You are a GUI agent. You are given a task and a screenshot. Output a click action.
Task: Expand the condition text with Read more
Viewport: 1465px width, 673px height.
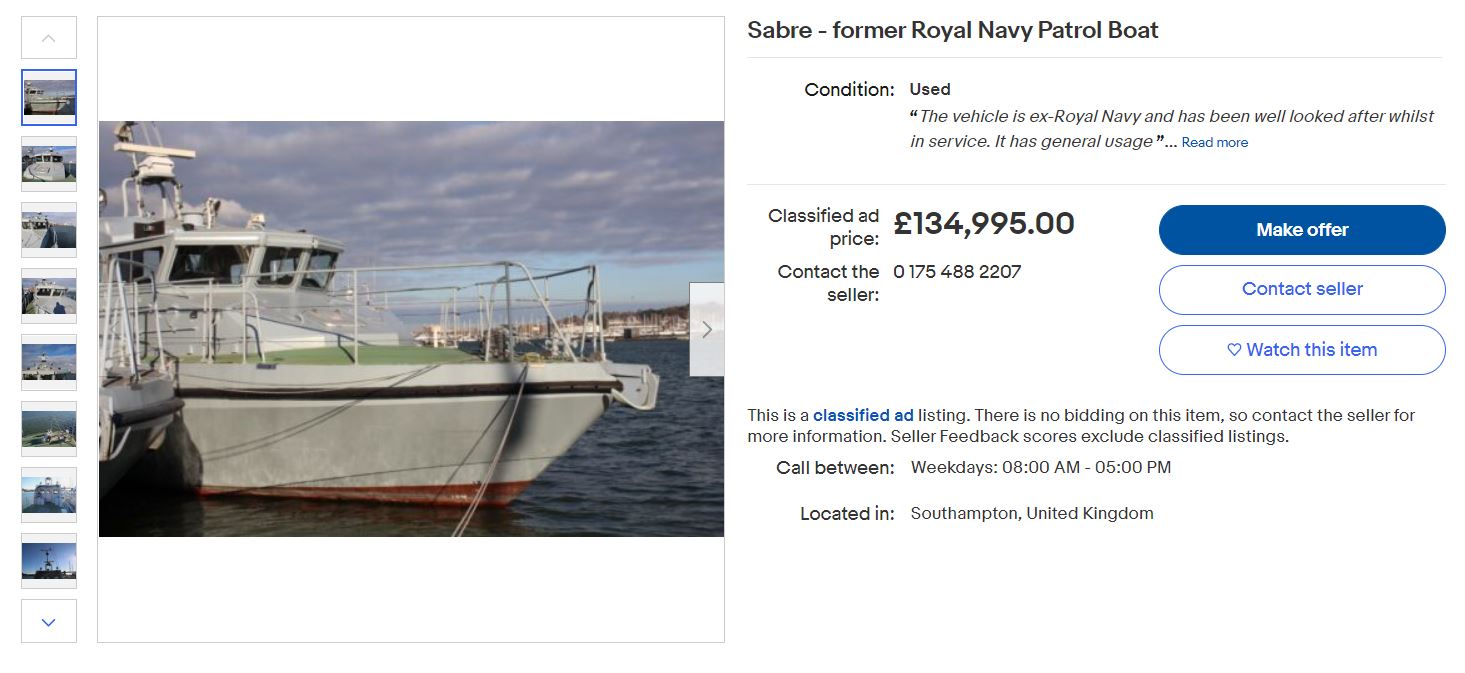coord(1214,143)
